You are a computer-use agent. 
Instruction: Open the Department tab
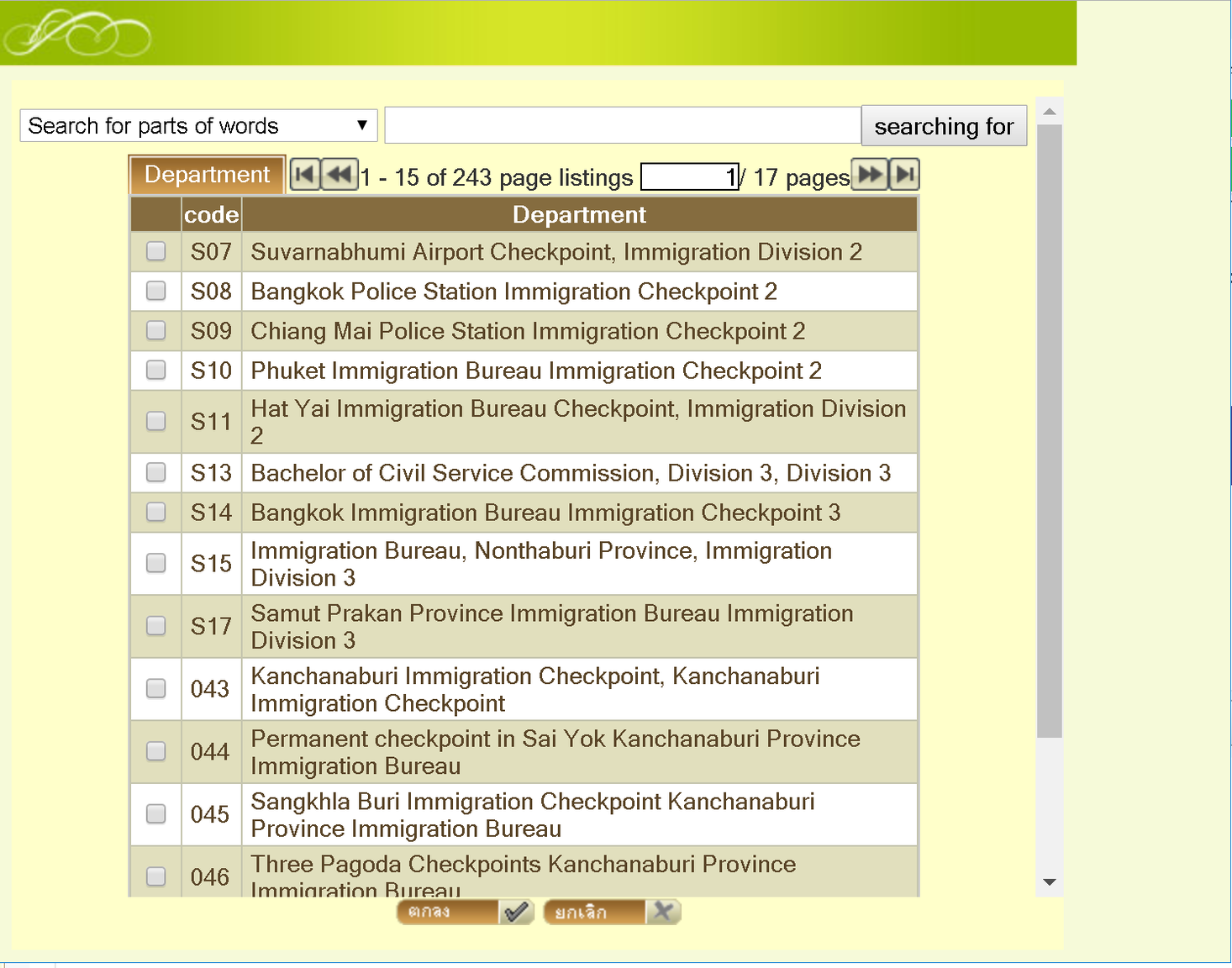tap(207, 175)
